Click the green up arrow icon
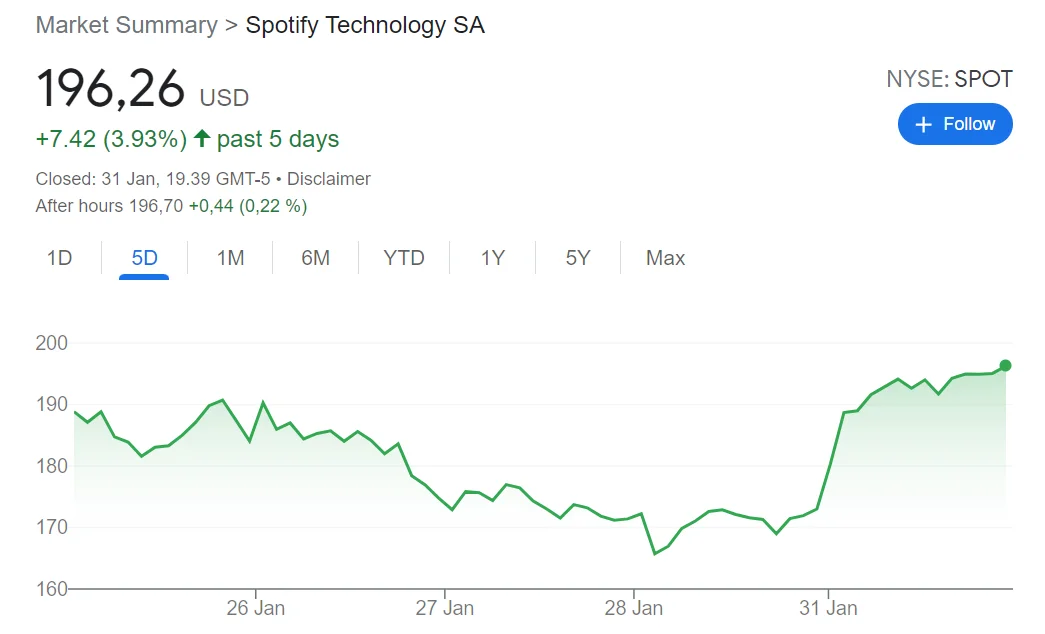Screen dimensions: 1045x634 click(202, 139)
